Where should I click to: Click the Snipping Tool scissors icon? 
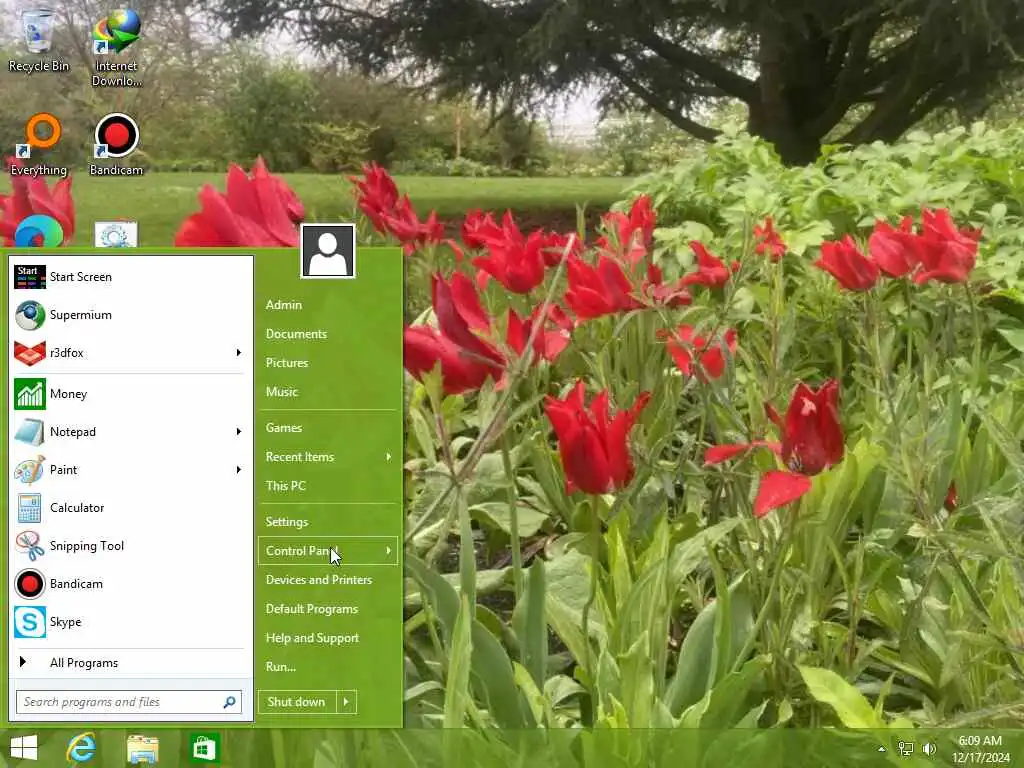(x=29, y=545)
